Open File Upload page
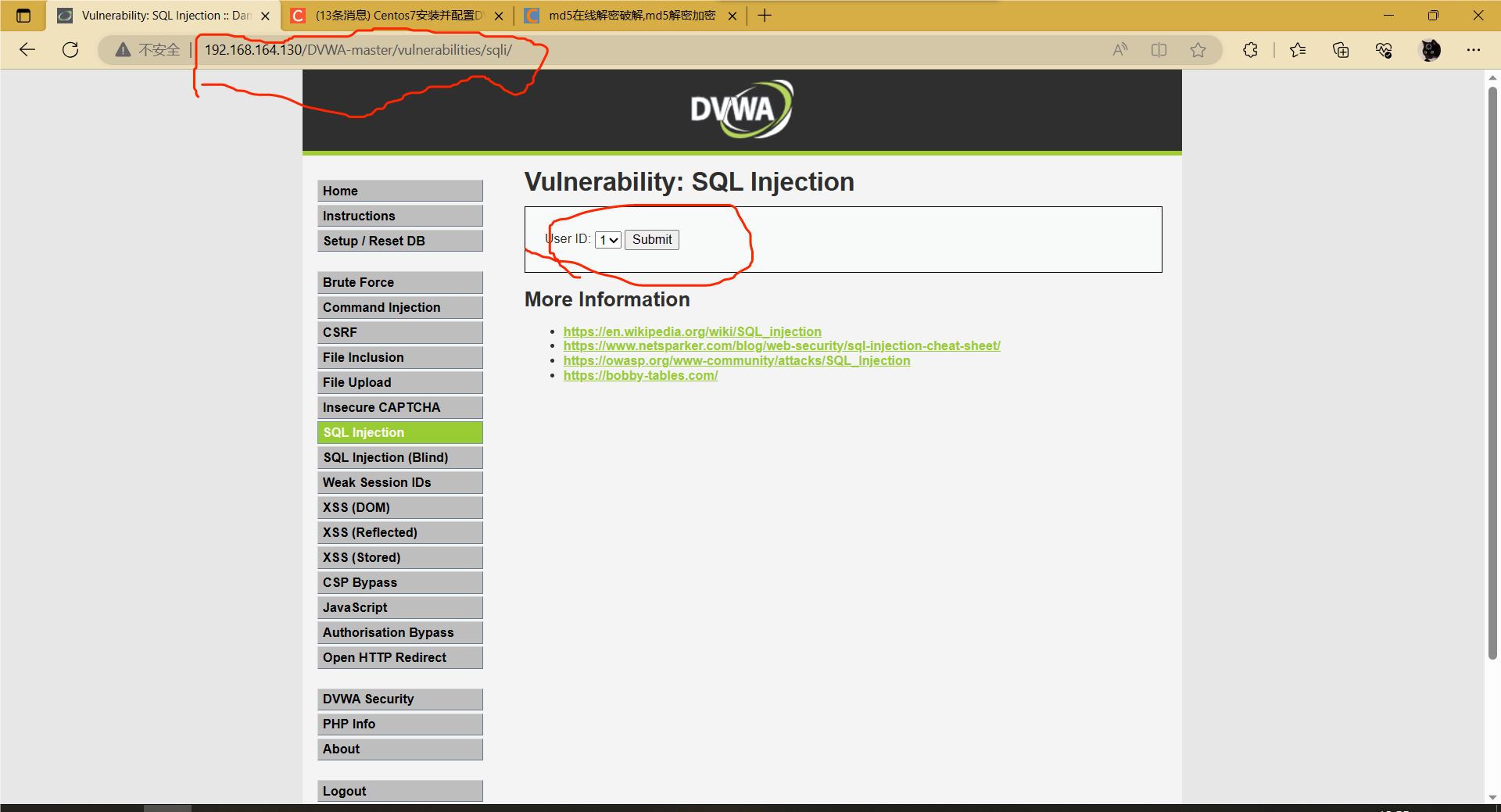This screenshot has width=1501, height=812. pyautogui.click(x=400, y=382)
